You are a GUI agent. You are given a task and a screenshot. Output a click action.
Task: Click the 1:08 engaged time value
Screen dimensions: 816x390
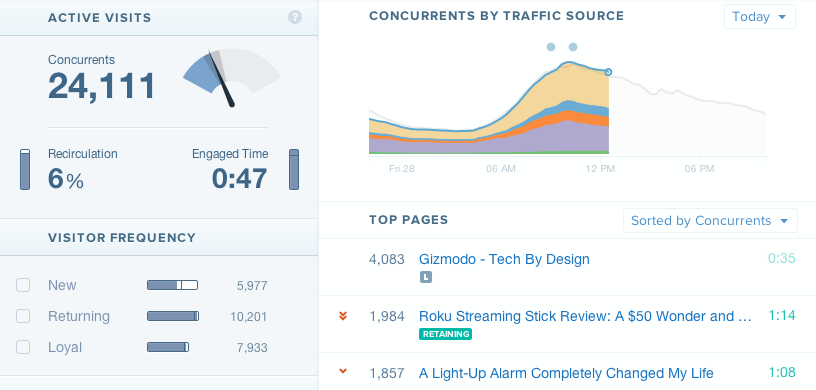click(x=782, y=372)
